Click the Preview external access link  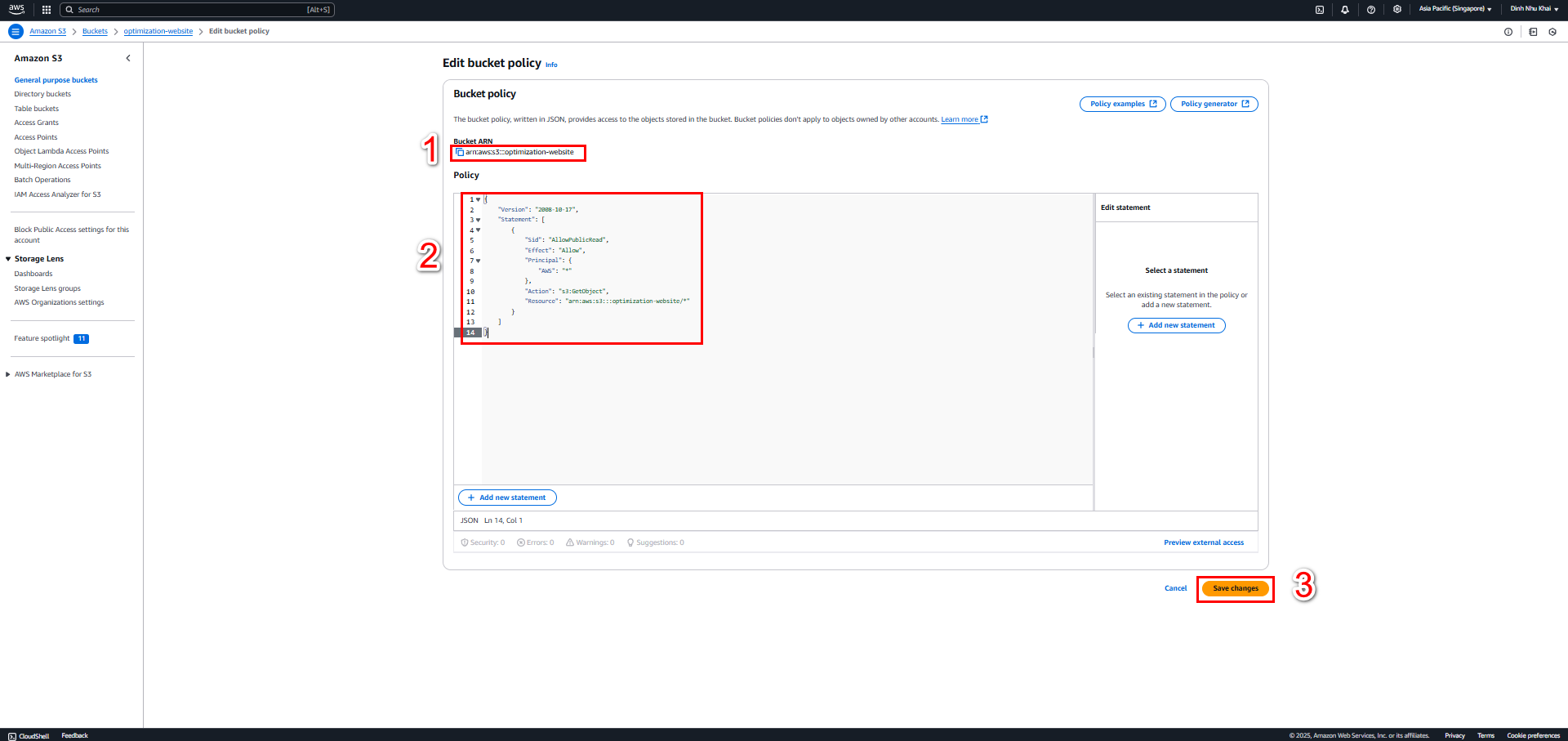coord(1204,542)
